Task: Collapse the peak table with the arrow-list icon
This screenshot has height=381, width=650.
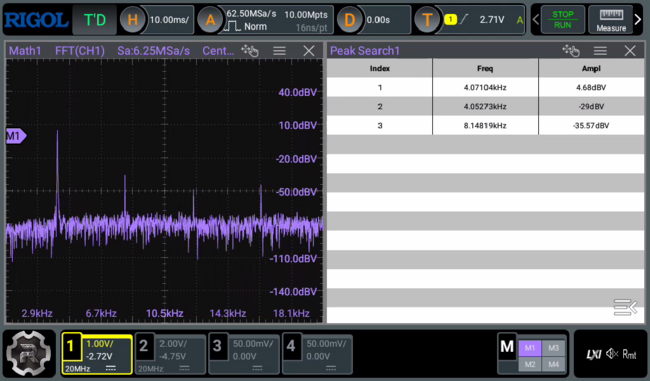Action: coord(625,307)
